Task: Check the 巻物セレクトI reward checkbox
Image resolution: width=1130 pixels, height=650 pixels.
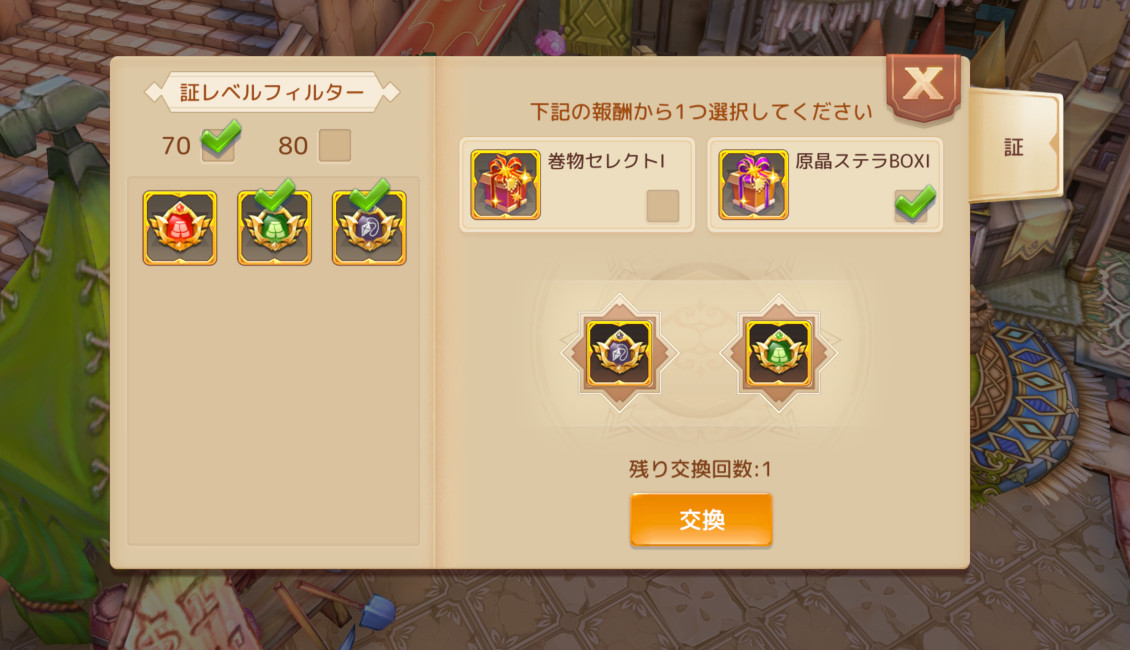Action: [x=662, y=206]
